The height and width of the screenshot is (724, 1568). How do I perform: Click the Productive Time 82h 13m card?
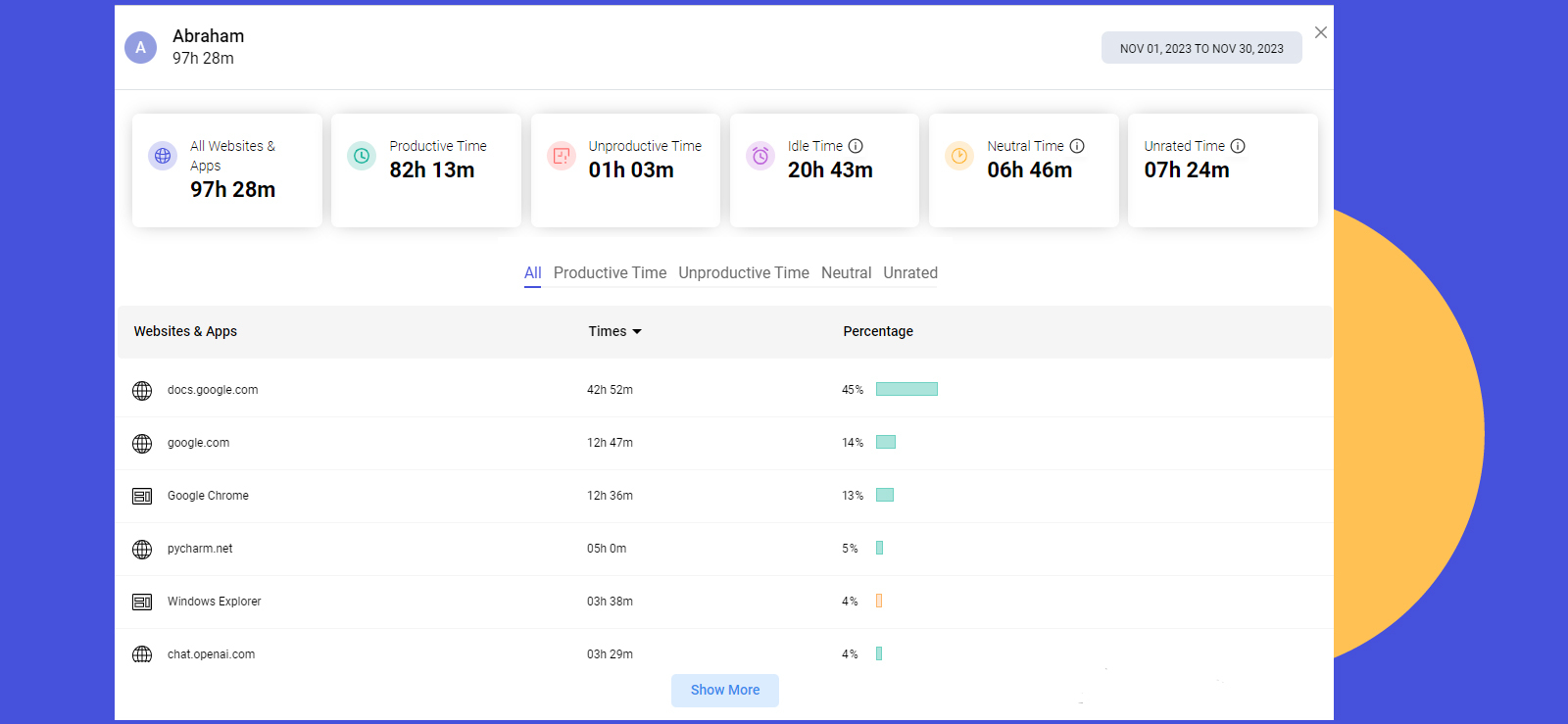(x=426, y=170)
